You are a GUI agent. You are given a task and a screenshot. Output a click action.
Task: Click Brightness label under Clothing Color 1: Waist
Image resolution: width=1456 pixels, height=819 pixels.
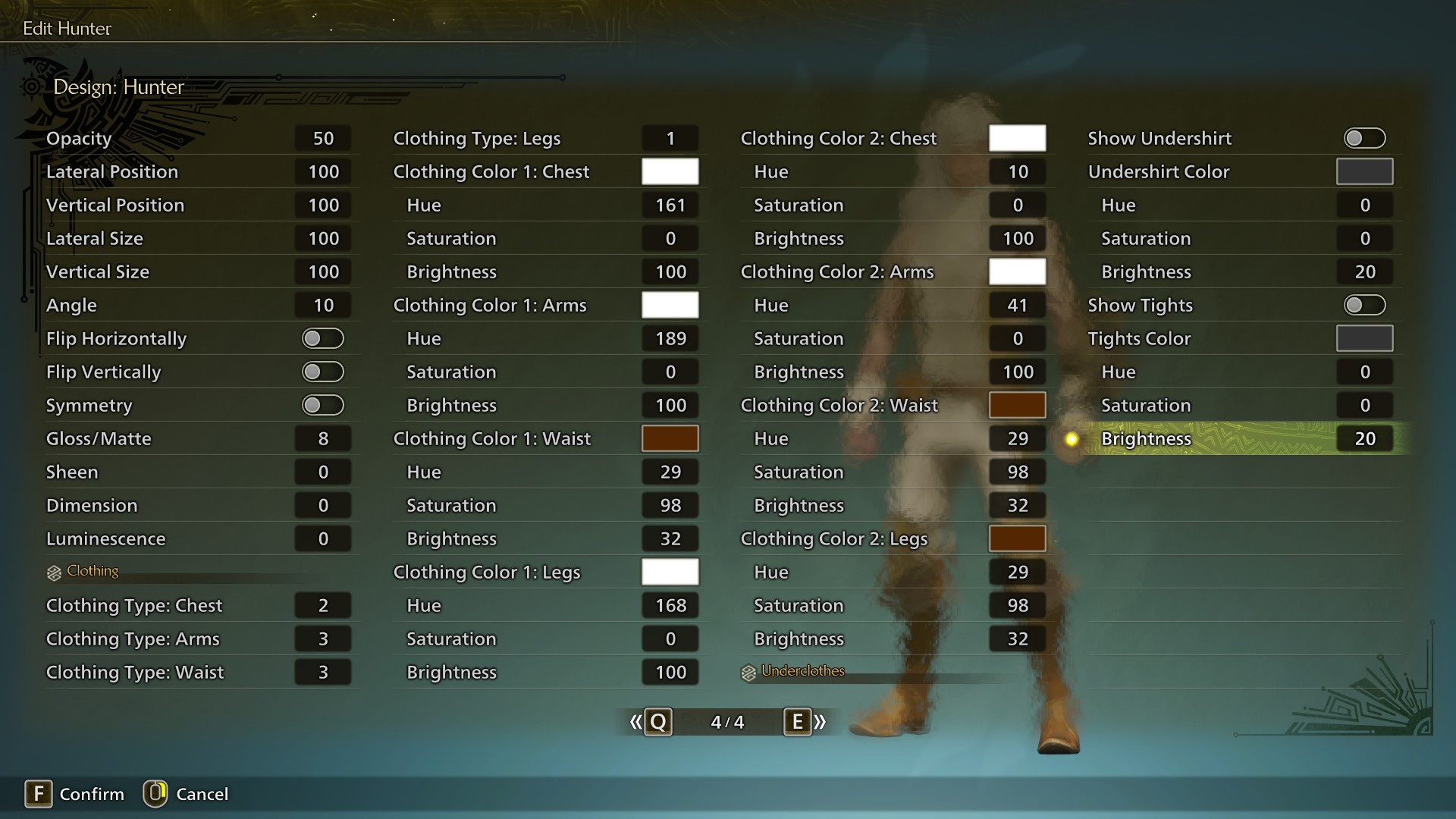[451, 538]
